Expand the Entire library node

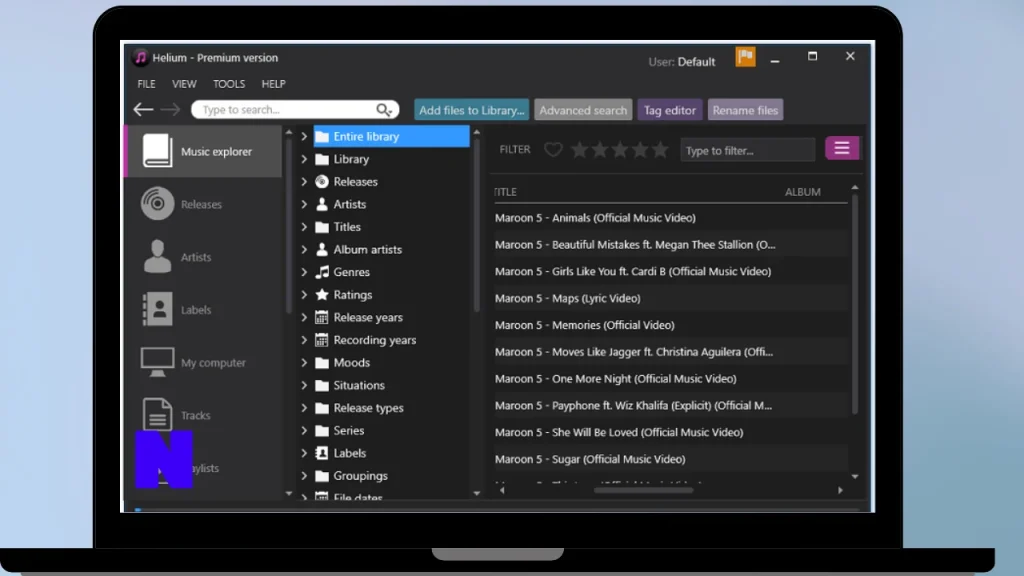(x=304, y=136)
